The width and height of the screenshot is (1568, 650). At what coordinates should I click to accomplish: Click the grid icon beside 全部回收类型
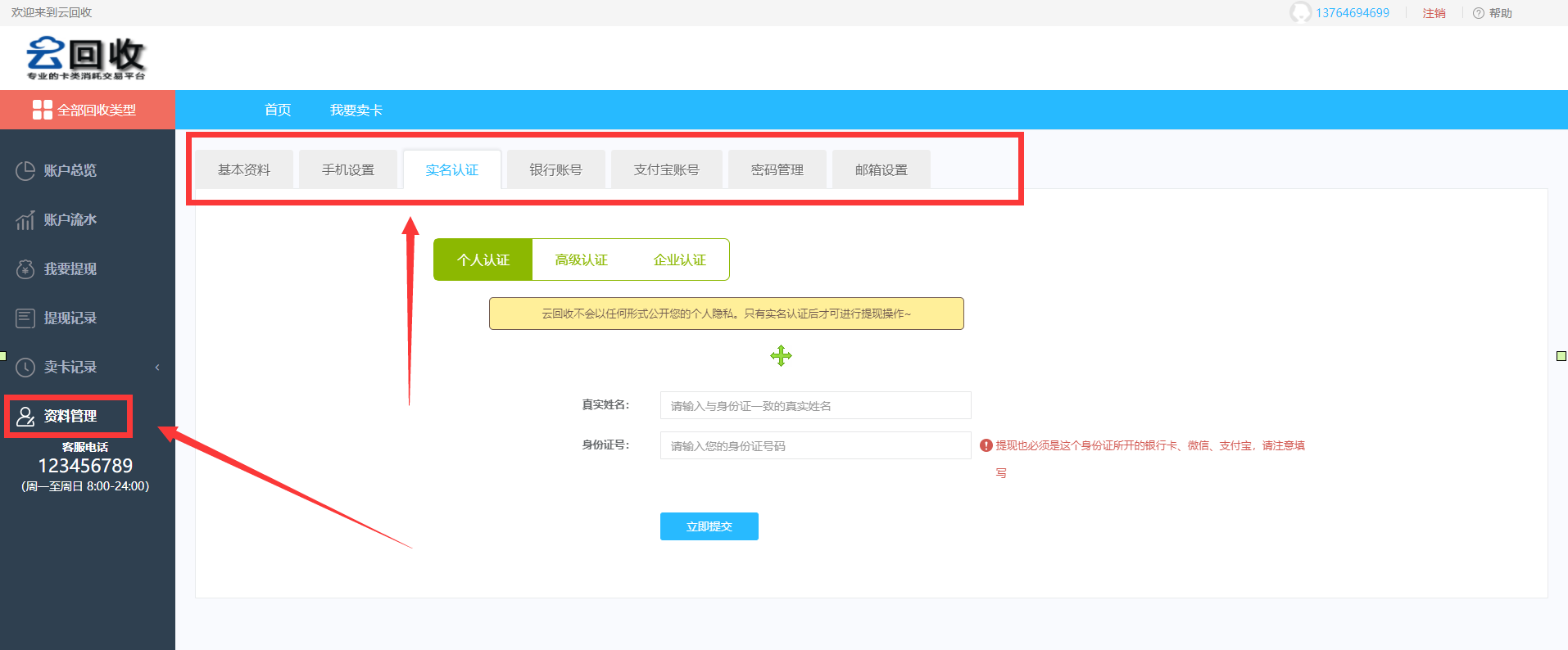click(43, 110)
